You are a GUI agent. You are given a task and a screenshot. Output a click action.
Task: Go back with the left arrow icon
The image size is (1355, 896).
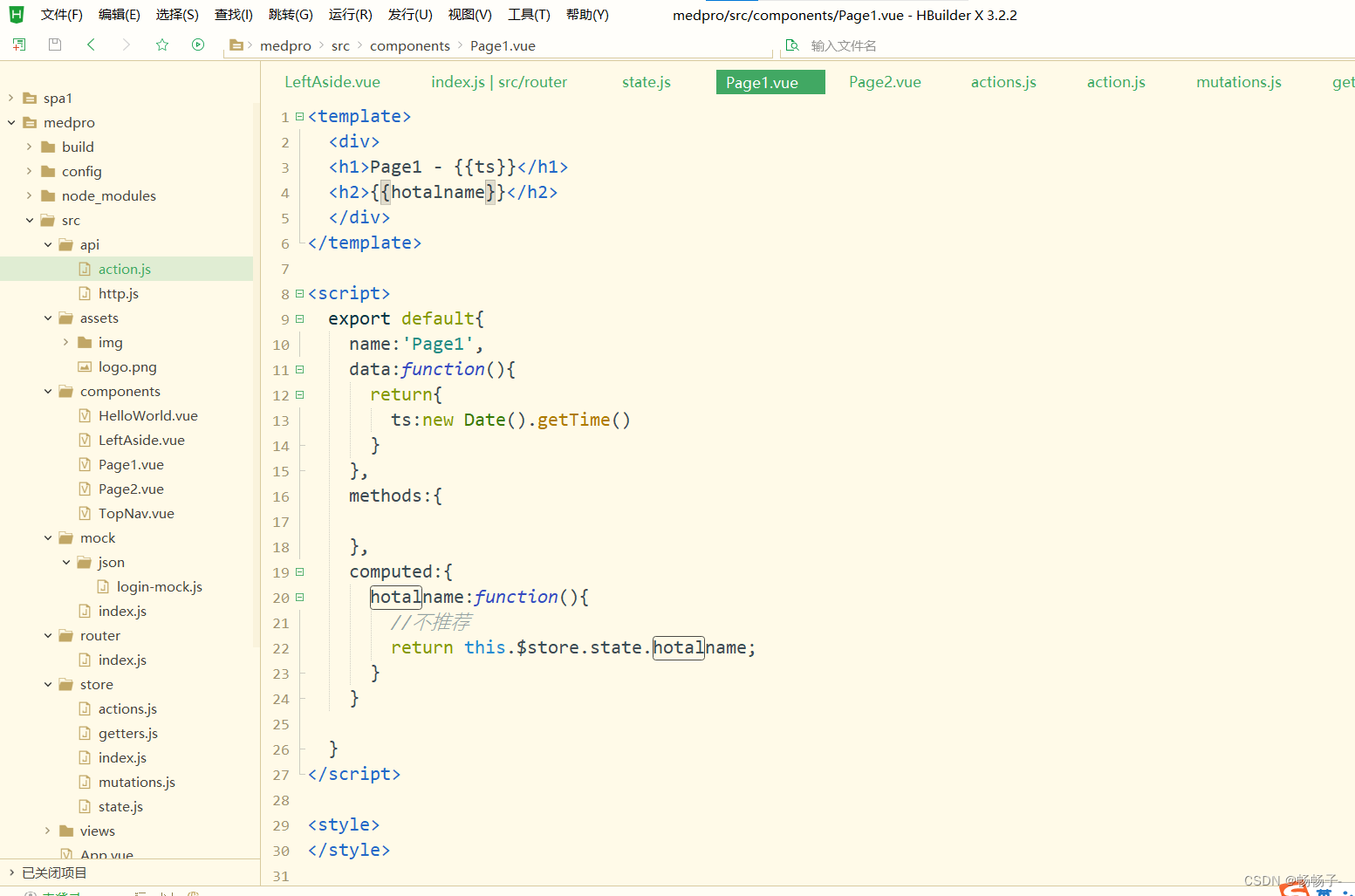click(x=91, y=44)
